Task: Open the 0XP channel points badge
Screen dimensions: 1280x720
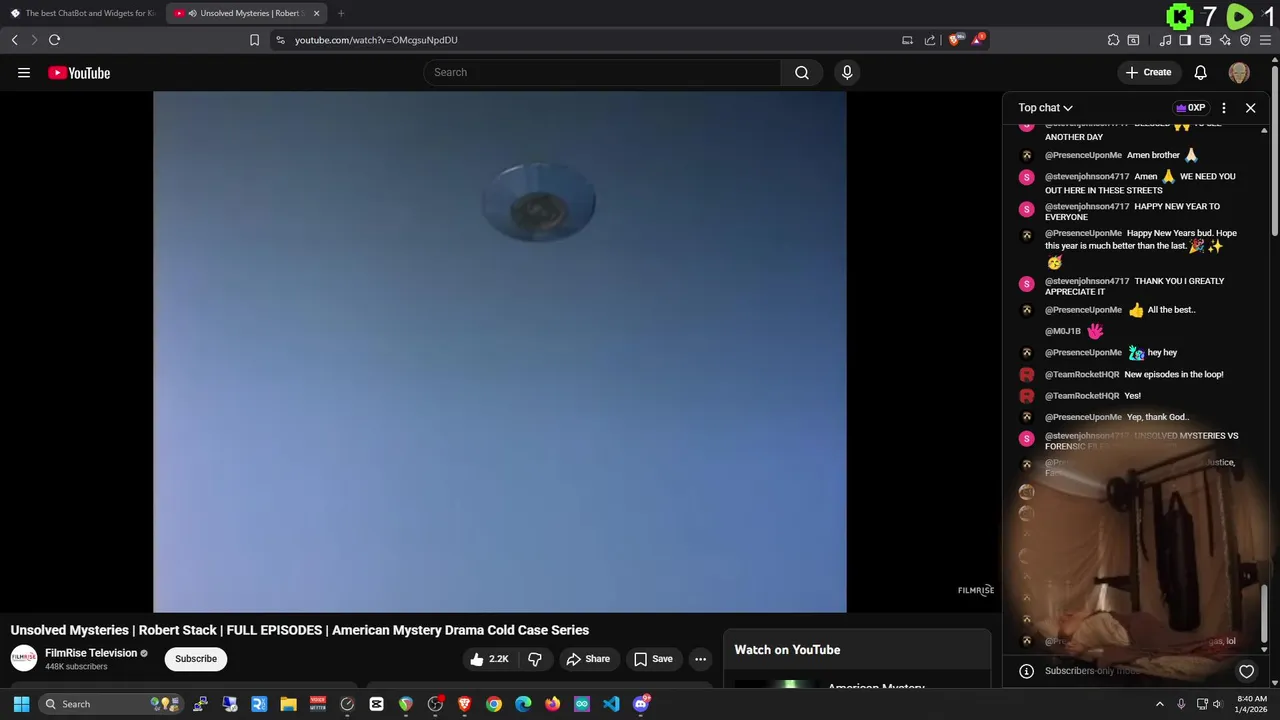Action: pos(1190,108)
